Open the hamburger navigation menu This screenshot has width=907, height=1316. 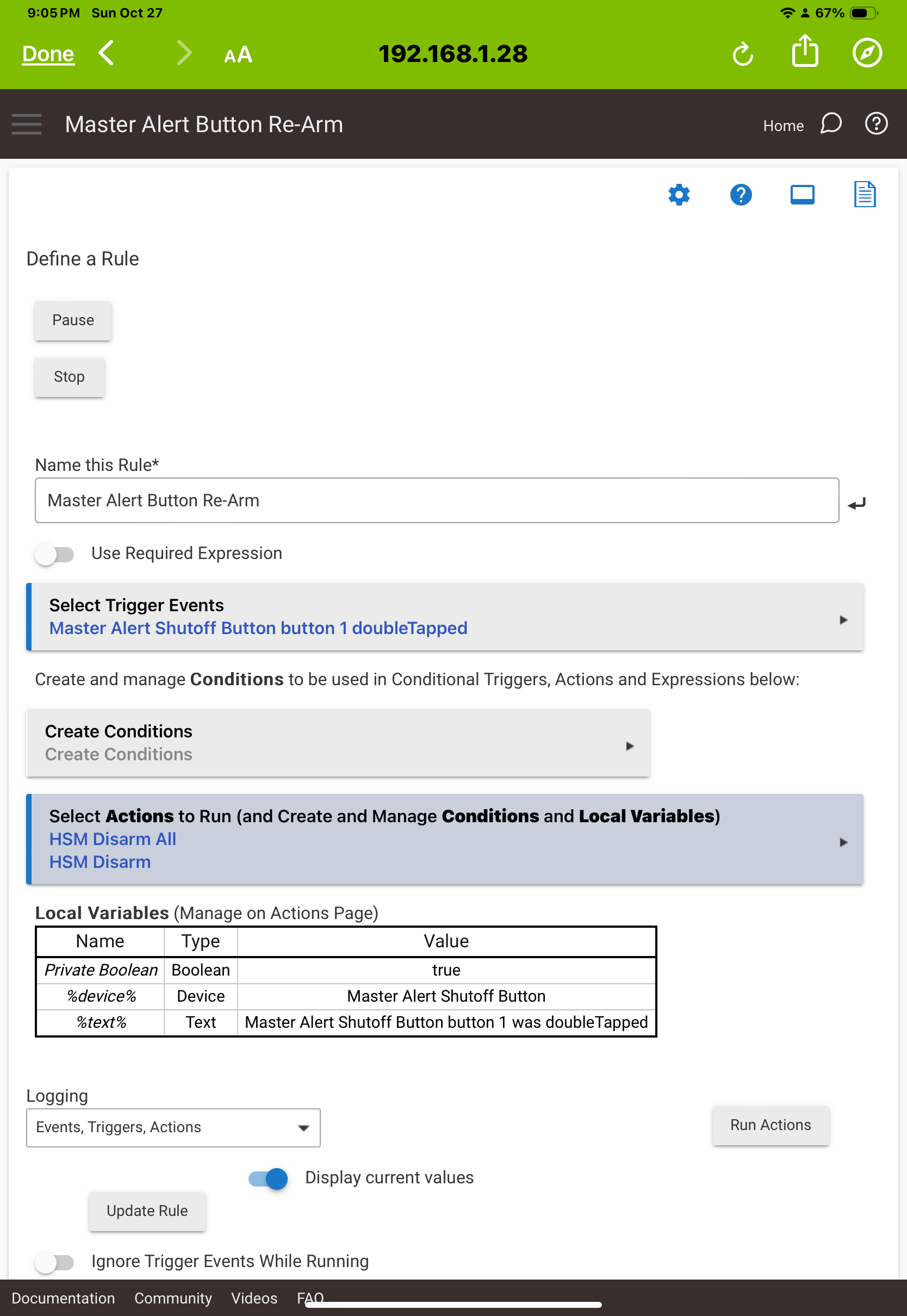pyautogui.click(x=27, y=124)
